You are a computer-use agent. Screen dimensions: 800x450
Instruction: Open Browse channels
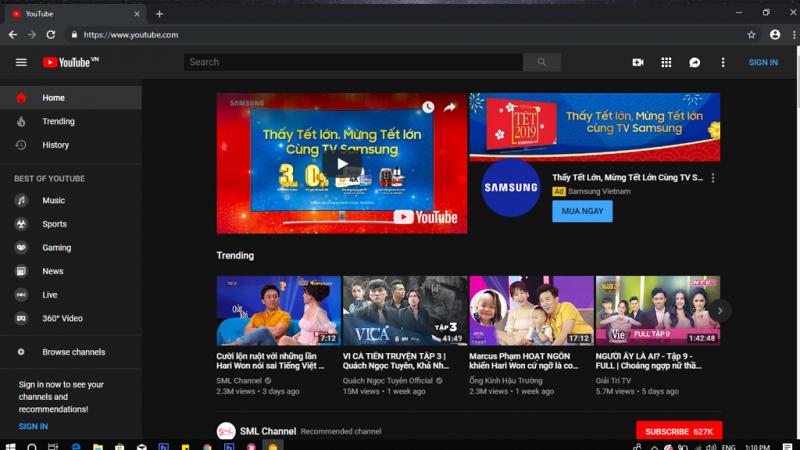(71, 352)
